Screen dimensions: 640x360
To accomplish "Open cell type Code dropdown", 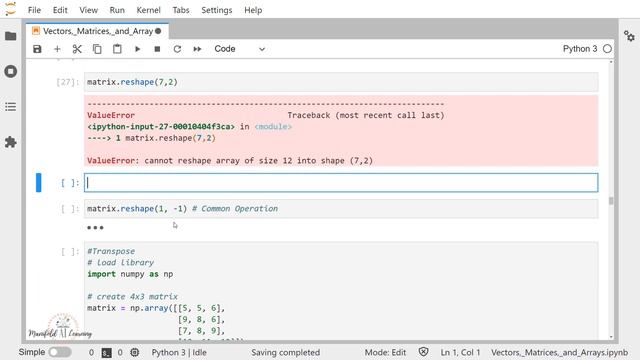I will point(240,49).
